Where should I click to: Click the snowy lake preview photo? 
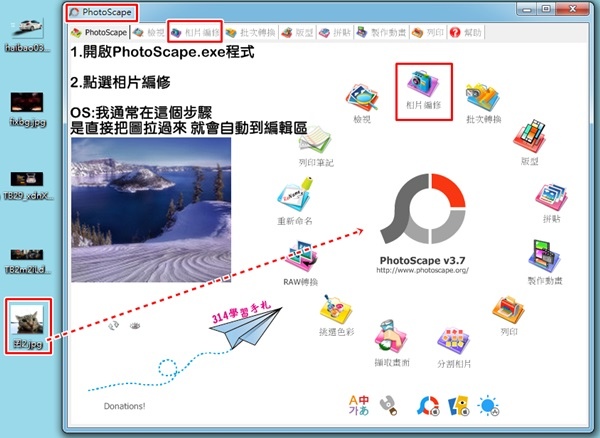151,210
